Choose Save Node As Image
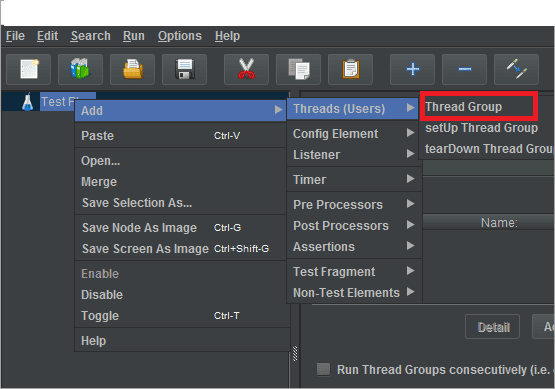Screen dimensions: 555x389 point(181,228)
